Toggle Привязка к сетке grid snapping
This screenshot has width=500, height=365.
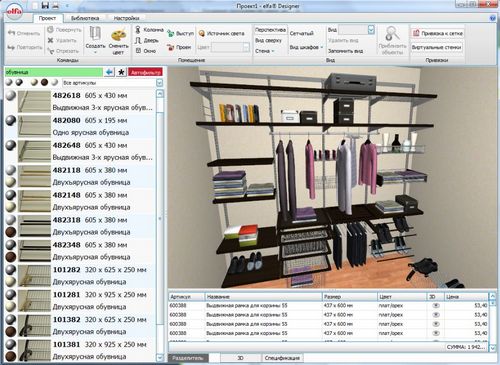(x=437, y=33)
